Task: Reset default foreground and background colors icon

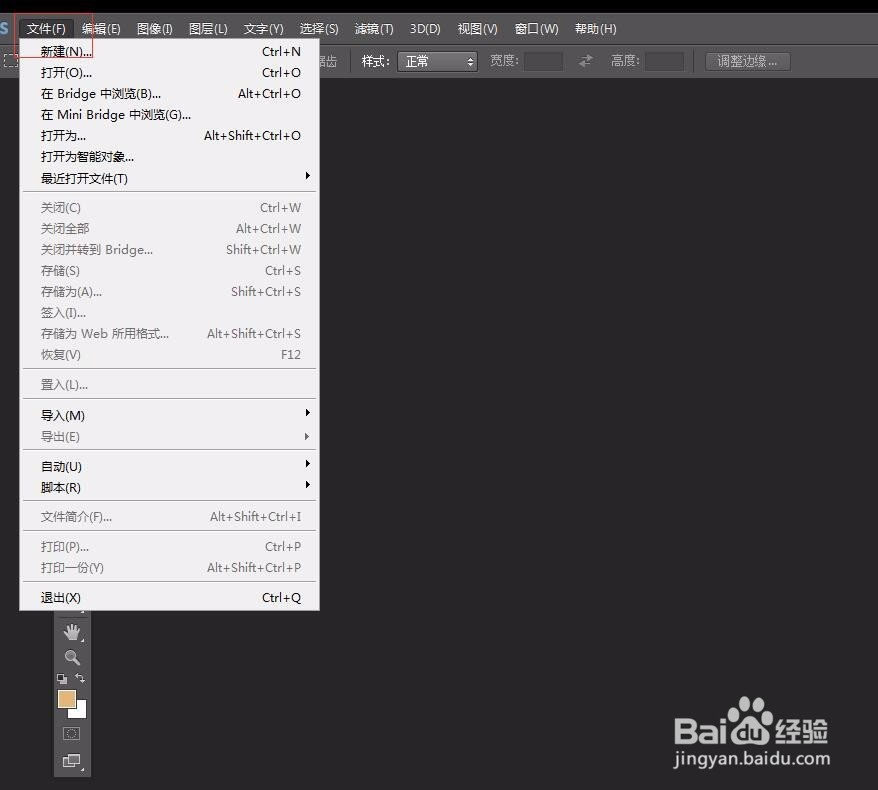Action: pyautogui.click(x=62, y=679)
